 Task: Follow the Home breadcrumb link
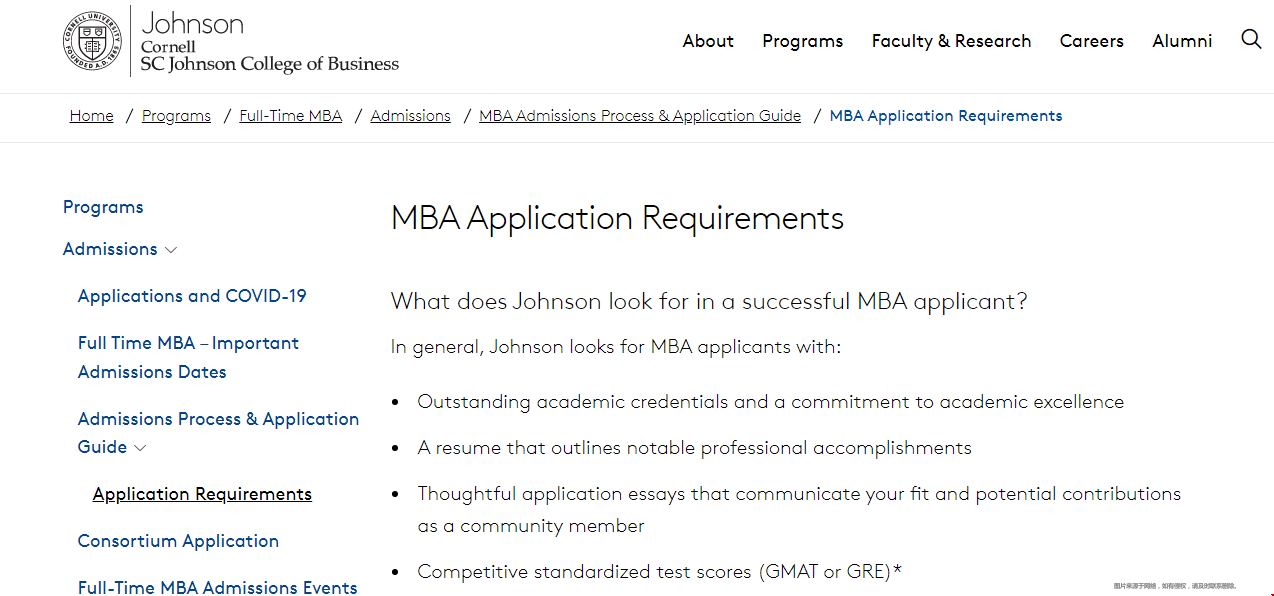tap(91, 116)
